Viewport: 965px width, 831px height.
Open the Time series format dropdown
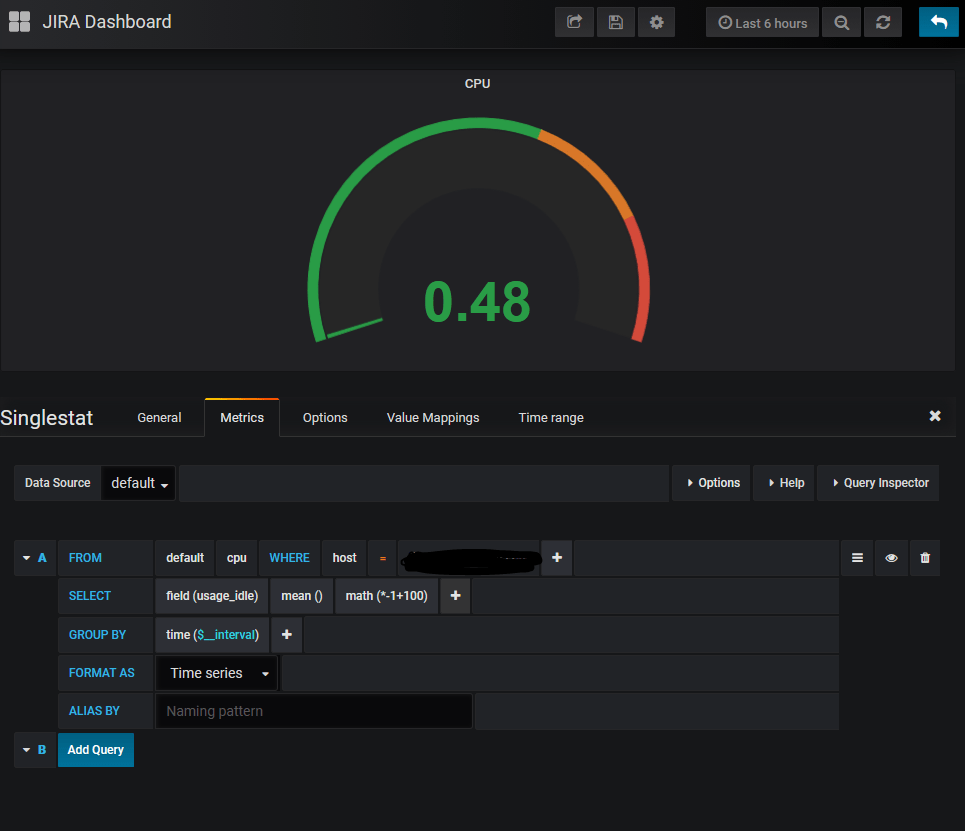tap(217, 673)
